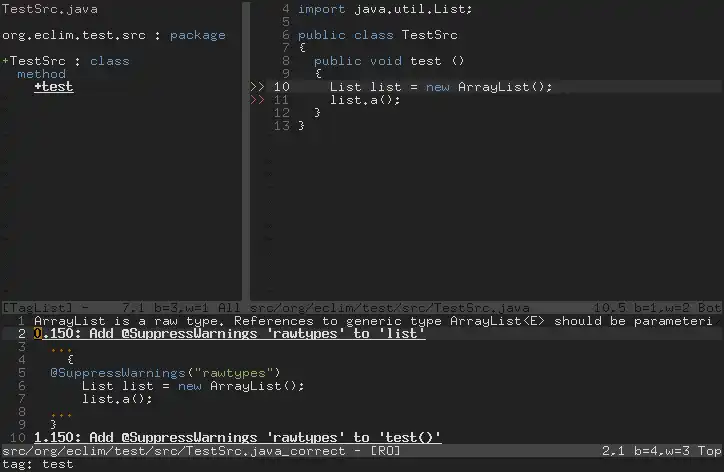Select the org.eclim.test.src package entry
The height and width of the screenshot is (472, 724).
click(114, 35)
